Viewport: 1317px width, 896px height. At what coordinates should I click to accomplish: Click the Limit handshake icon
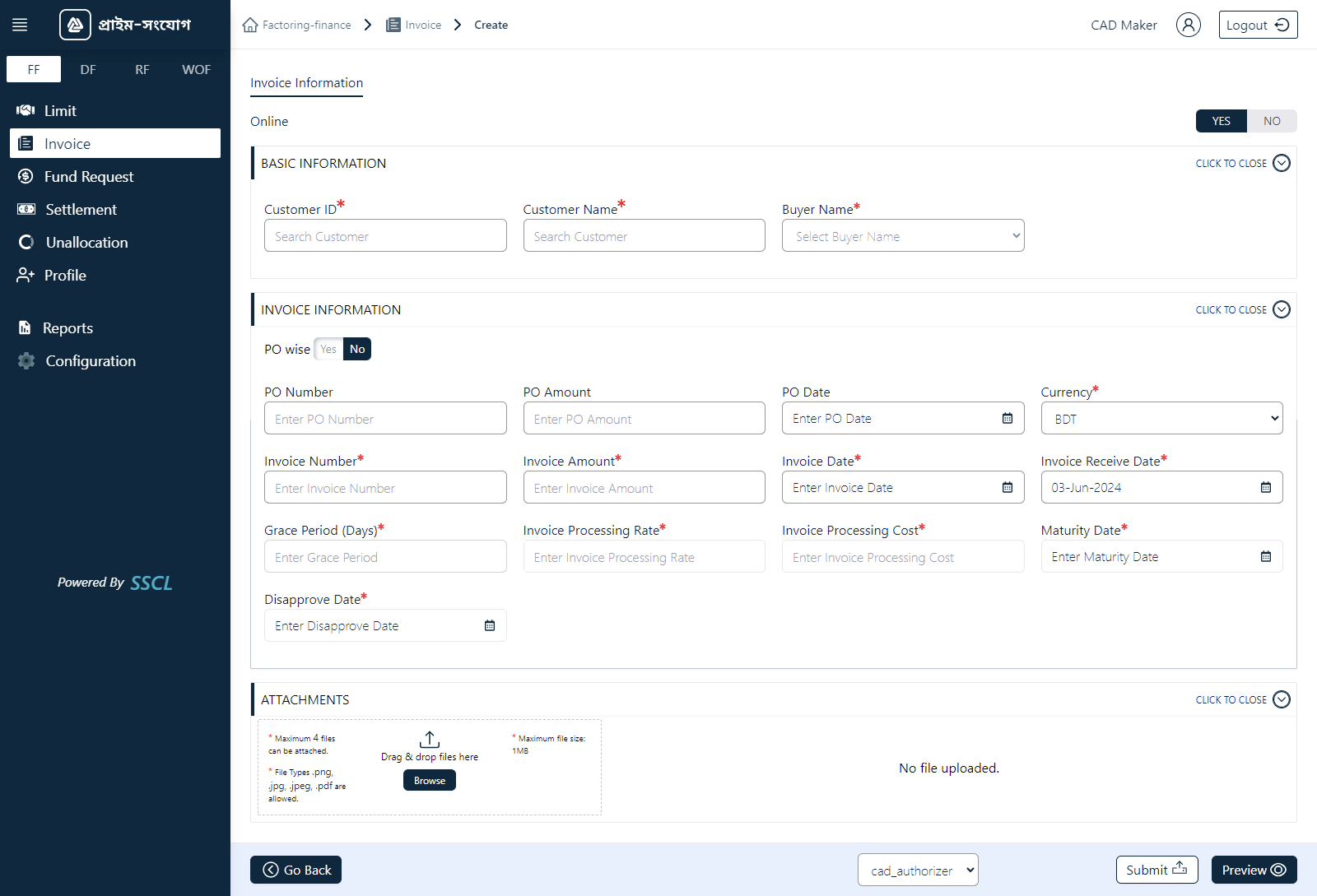click(26, 110)
